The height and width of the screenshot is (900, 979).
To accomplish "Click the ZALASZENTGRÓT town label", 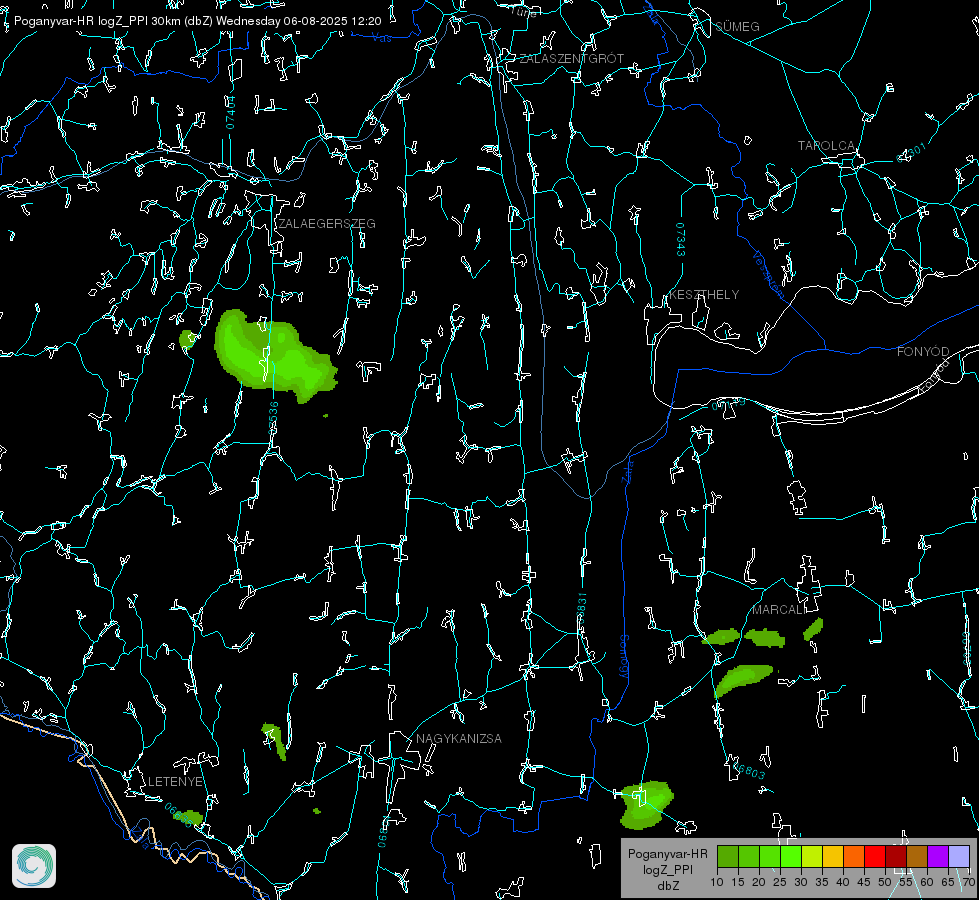I will coord(572,58).
